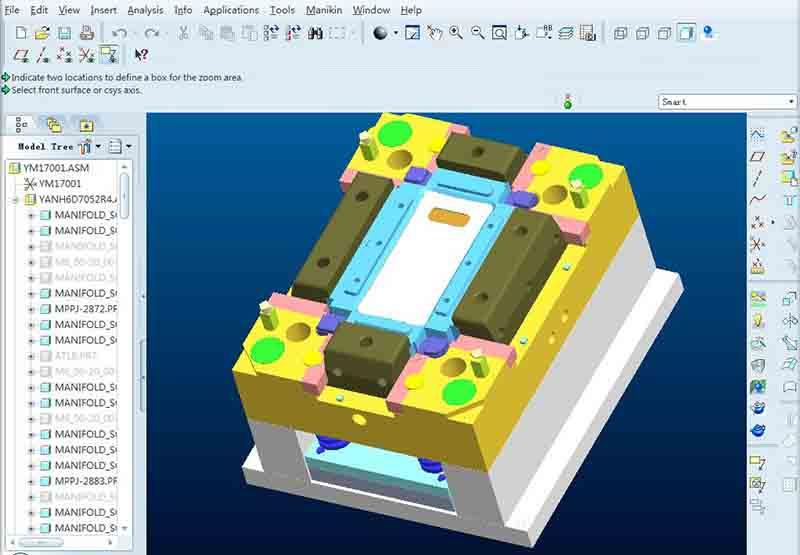
Task: Click the Save icon in toolbar
Action: (x=64, y=33)
